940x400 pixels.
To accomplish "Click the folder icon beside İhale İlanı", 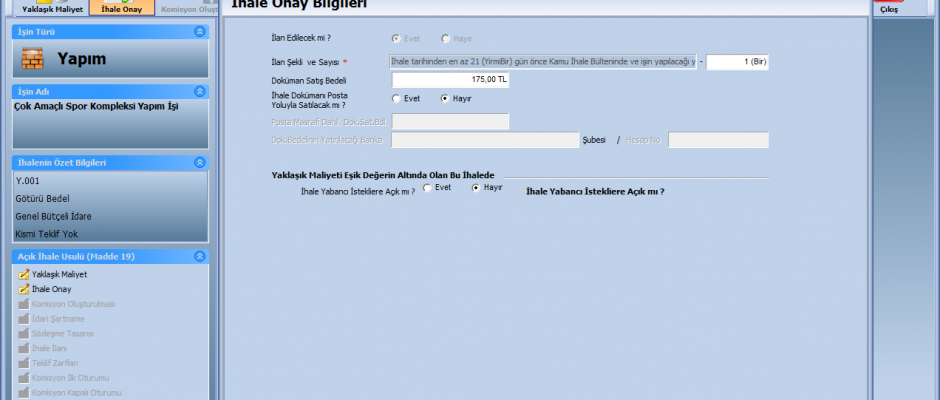I will 24,348.
